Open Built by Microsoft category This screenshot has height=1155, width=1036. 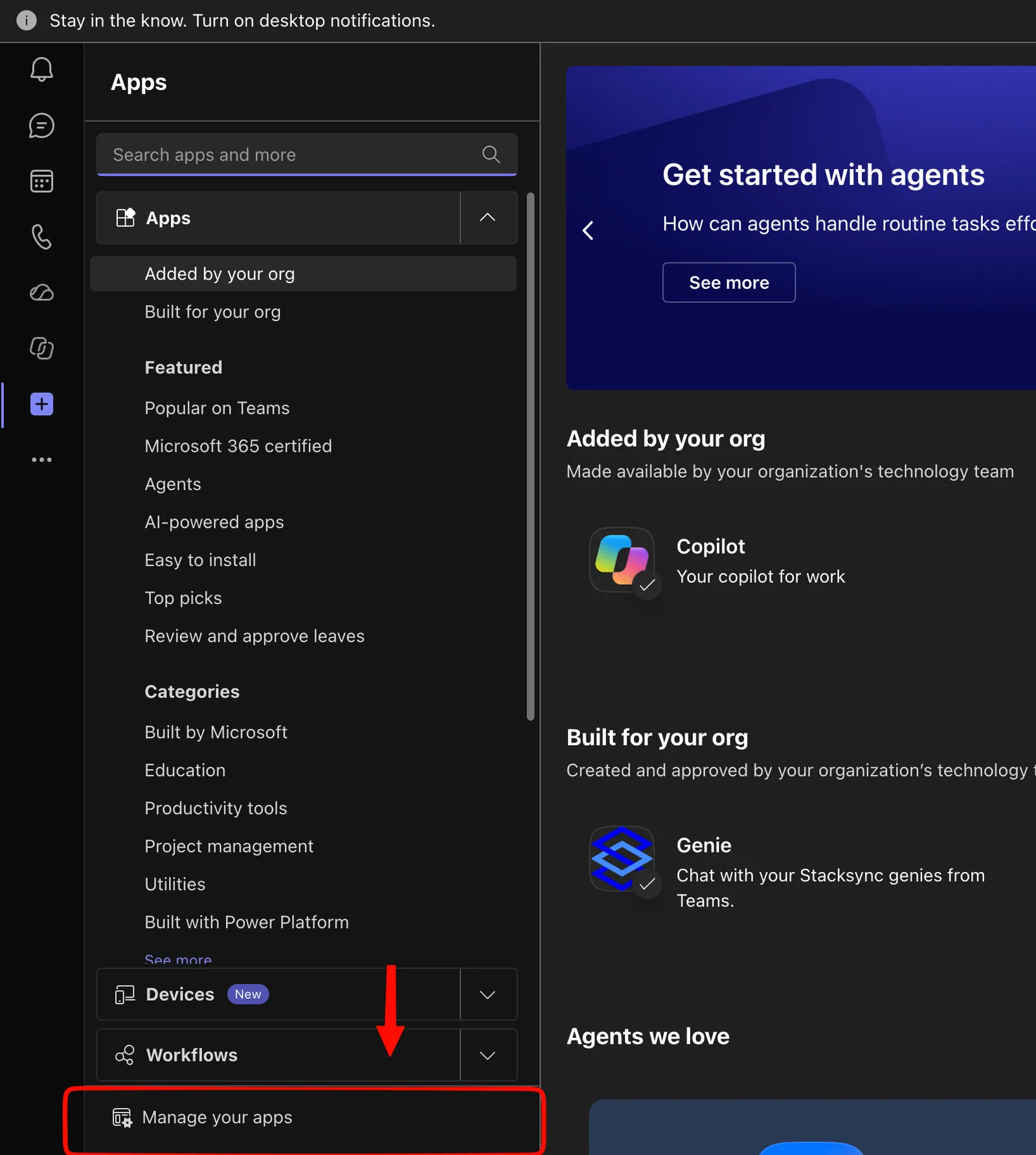[216, 732]
